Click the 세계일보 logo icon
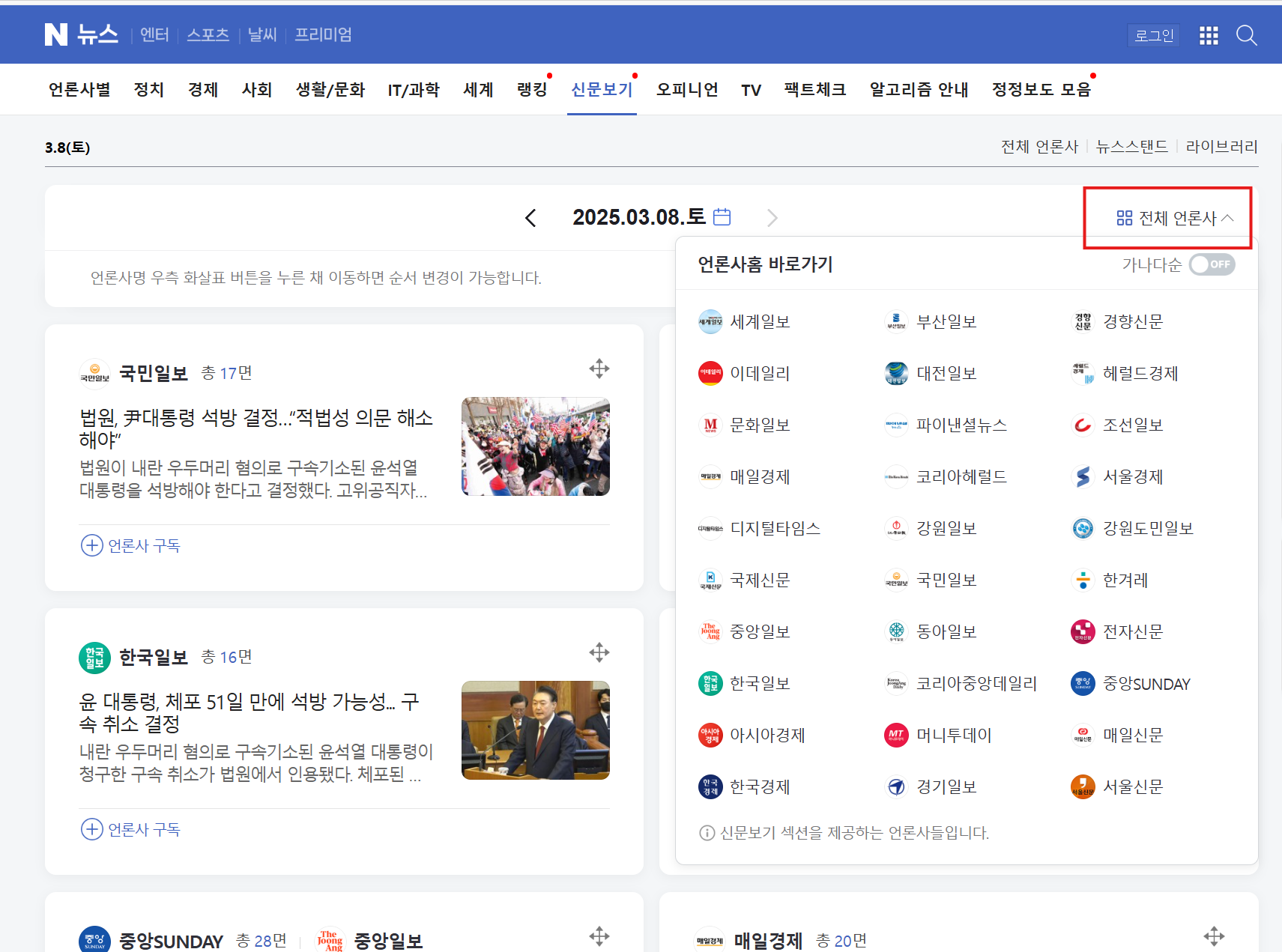Screen dimensions: 1282x952 coord(710,322)
